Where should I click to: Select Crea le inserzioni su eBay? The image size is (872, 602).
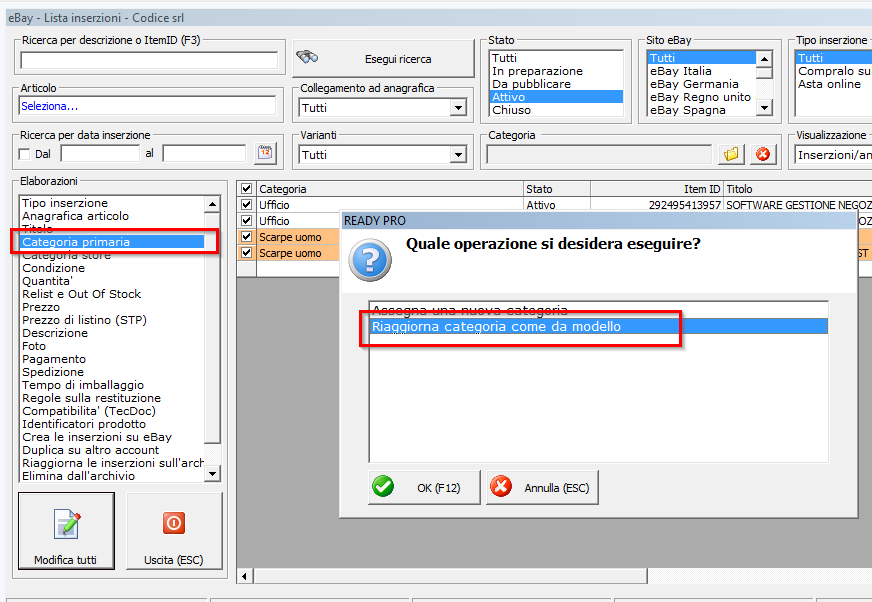[112, 437]
